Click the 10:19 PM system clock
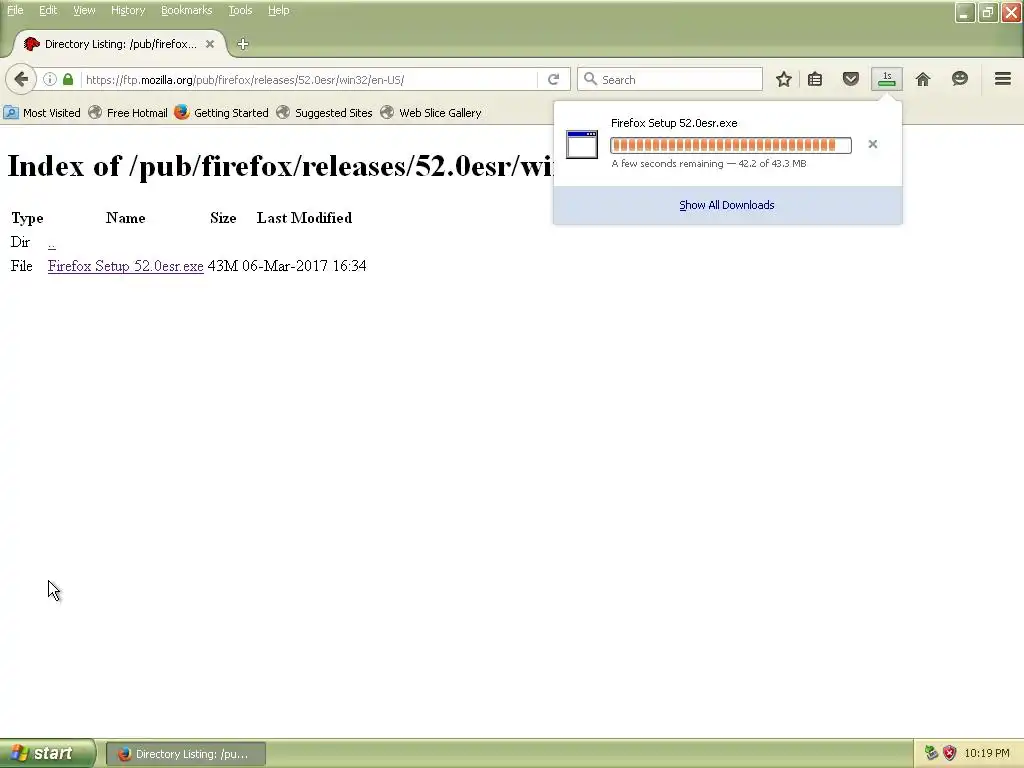This screenshot has height=768, width=1024. click(x=987, y=753)
